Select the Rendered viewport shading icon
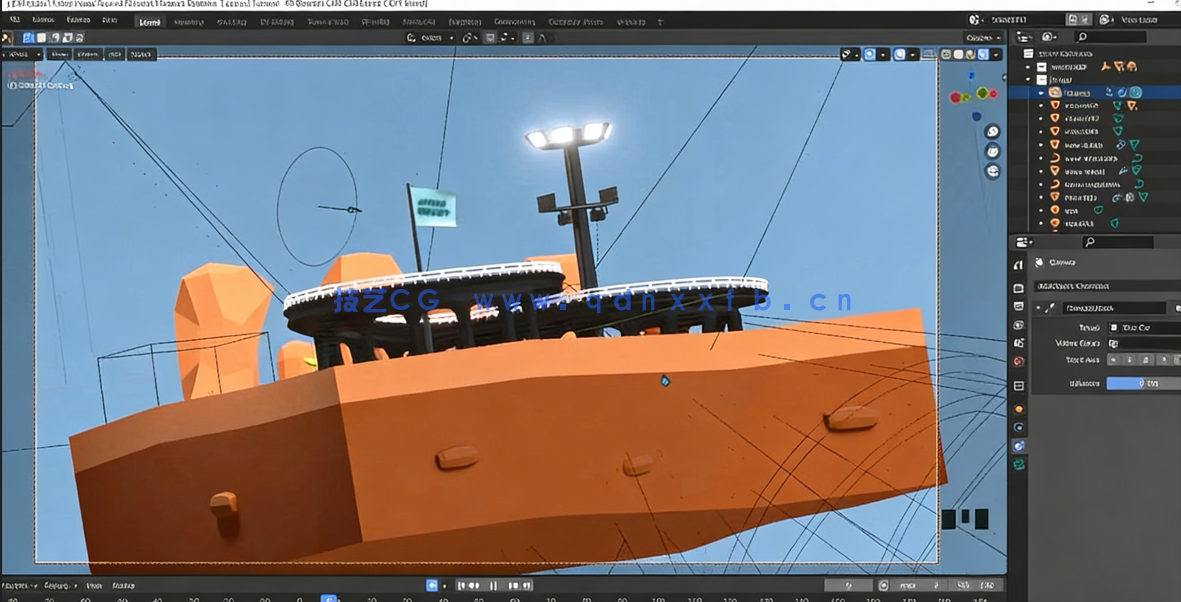Image resolution: width=1181 pixels, height=602 pixels. click(982, 55)
